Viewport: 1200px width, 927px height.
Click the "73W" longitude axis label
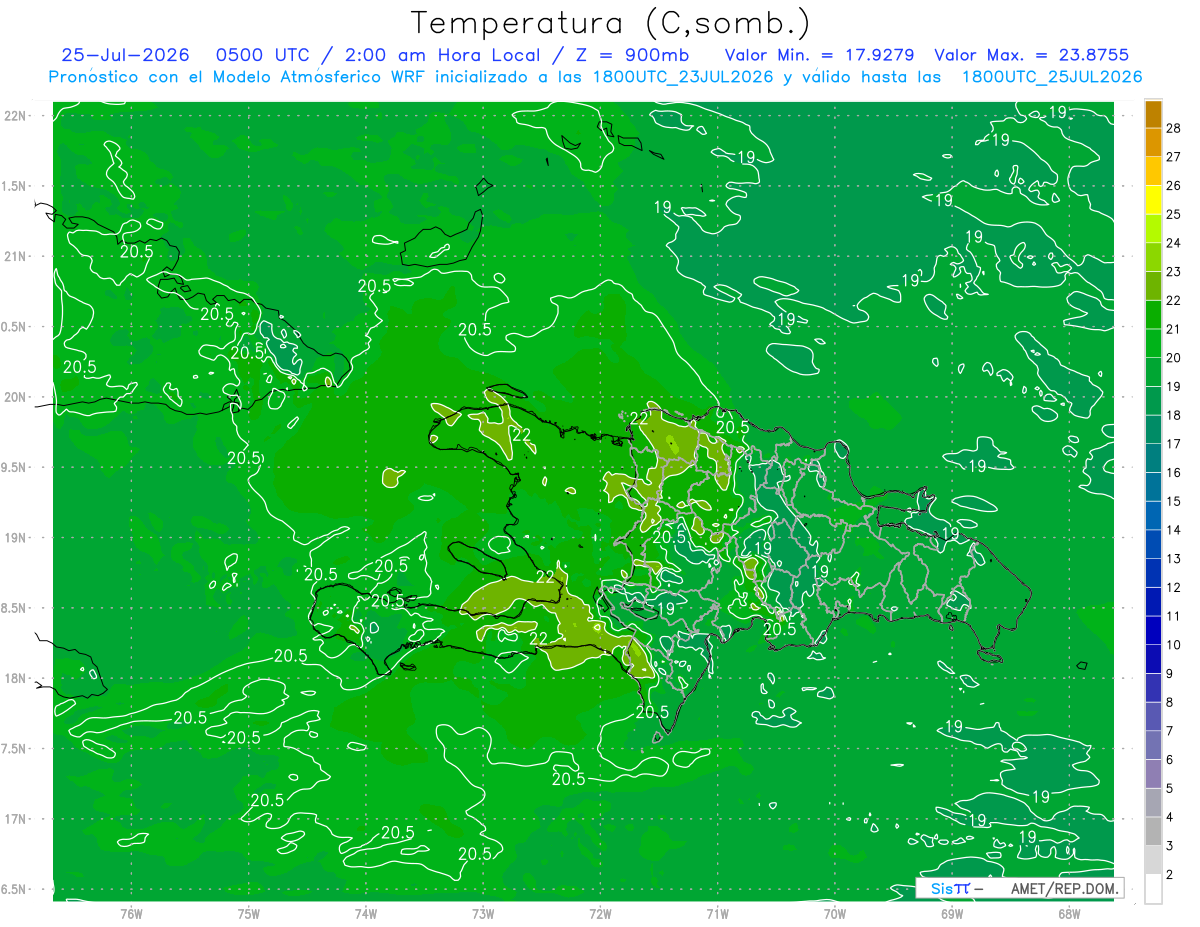pyautogui.click(x=483, y=914)
